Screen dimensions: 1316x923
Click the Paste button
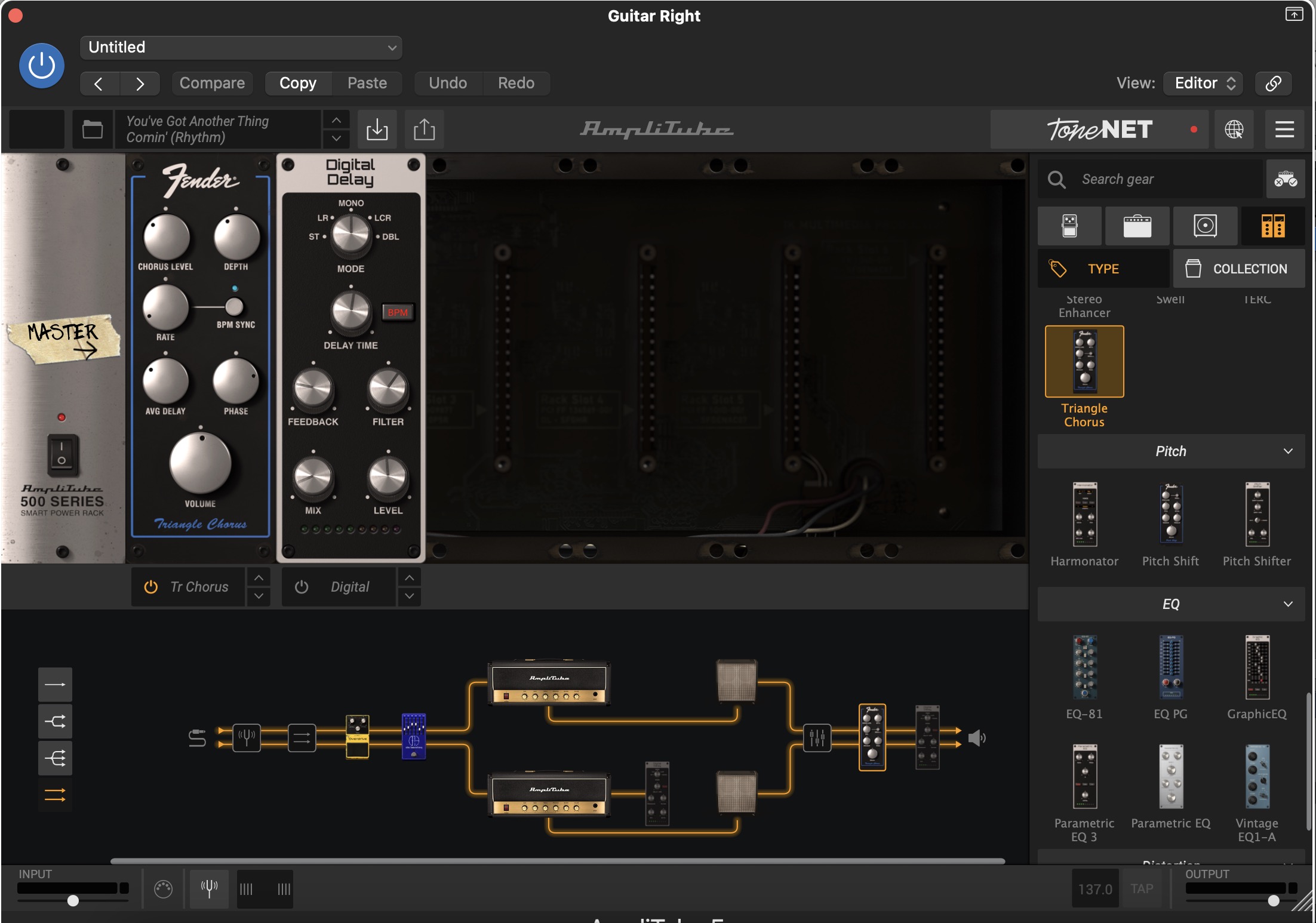click(x=367, y=83)
